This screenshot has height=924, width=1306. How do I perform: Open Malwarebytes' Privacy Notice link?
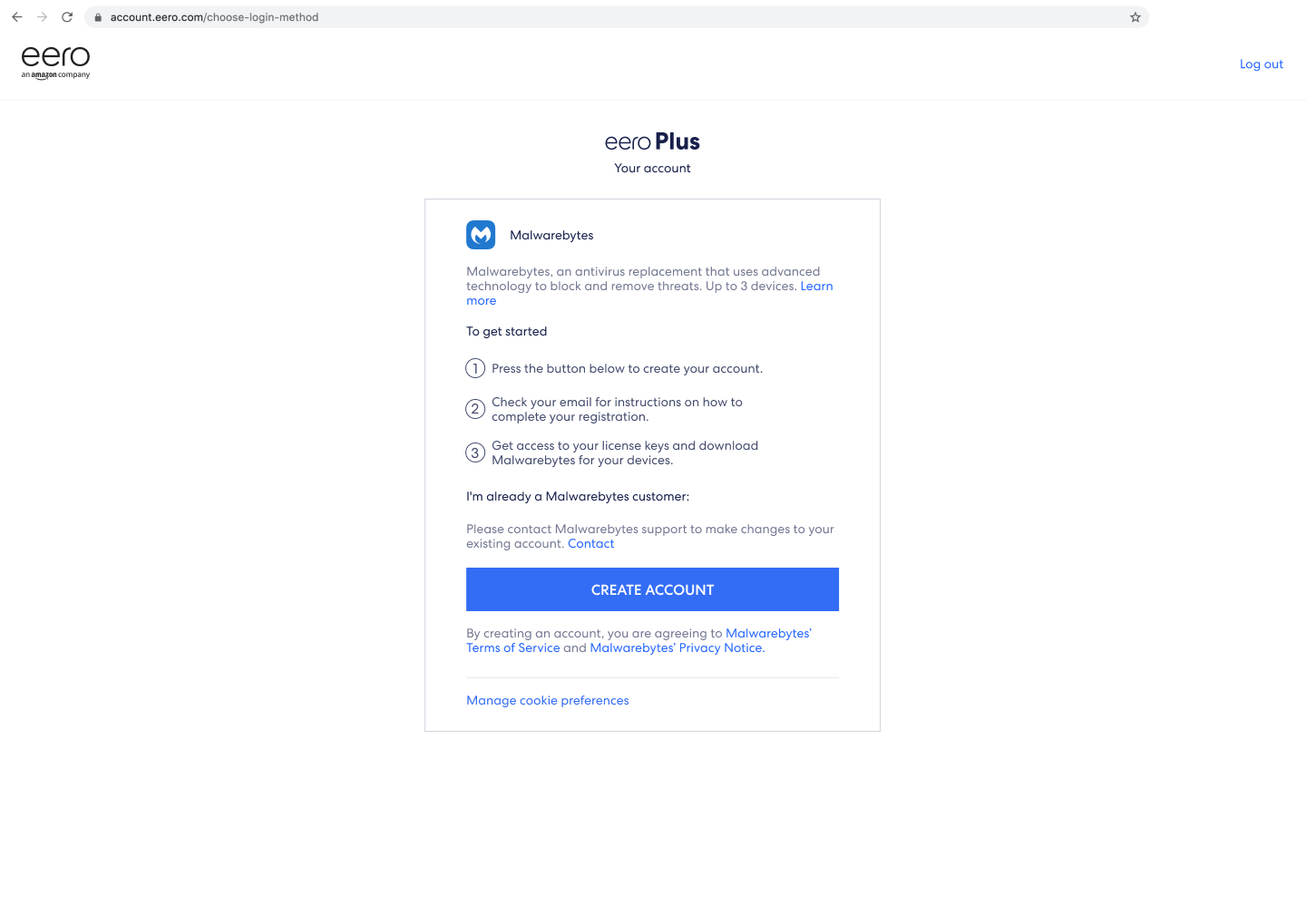pos(677,648)
